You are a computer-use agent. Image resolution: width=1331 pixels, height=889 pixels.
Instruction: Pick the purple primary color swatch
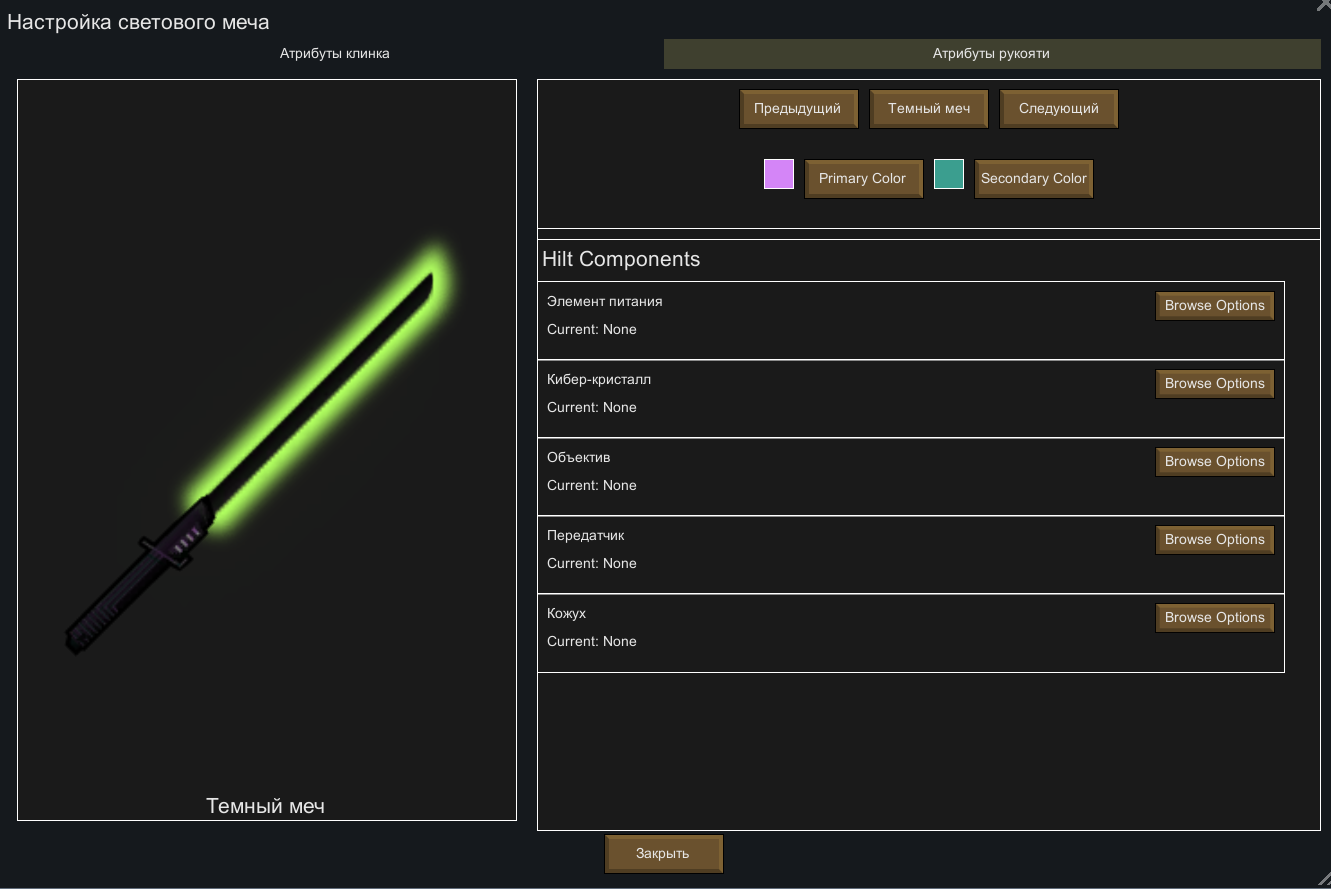click(779, 174)
